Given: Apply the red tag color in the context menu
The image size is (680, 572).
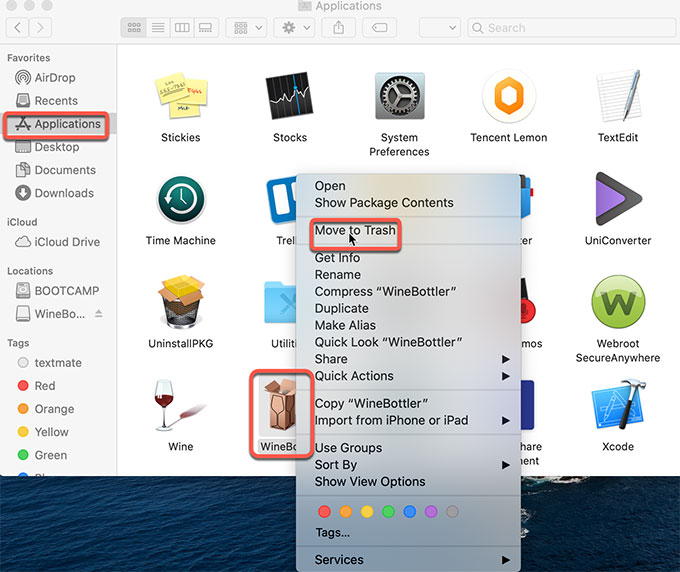Looking at the screenshot, I should tap(324, 512).
